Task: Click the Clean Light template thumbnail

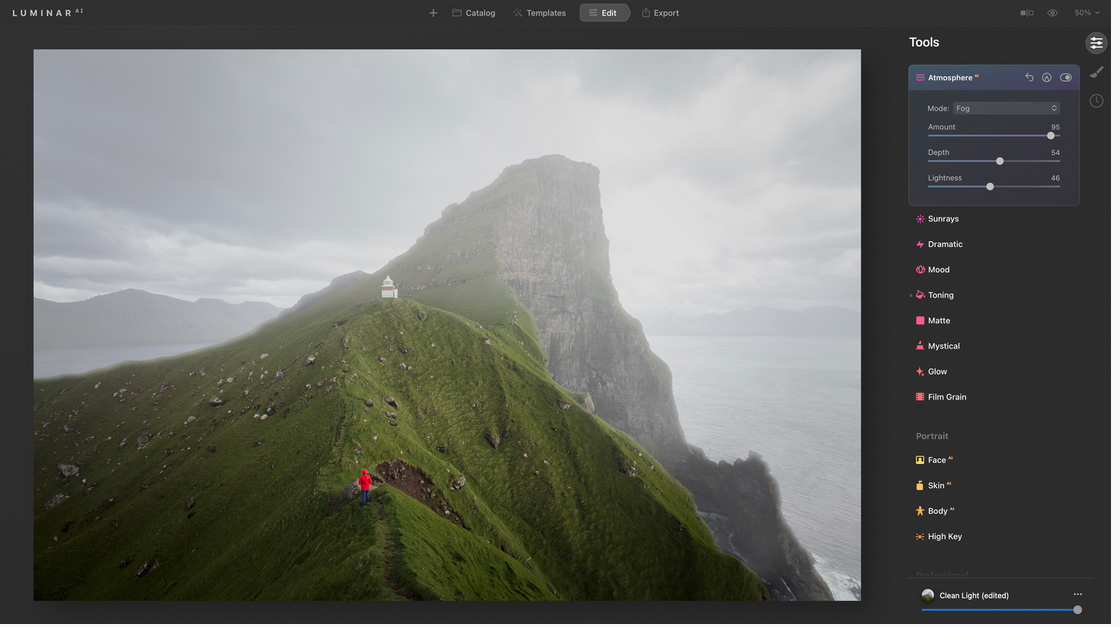Action: 928,596
